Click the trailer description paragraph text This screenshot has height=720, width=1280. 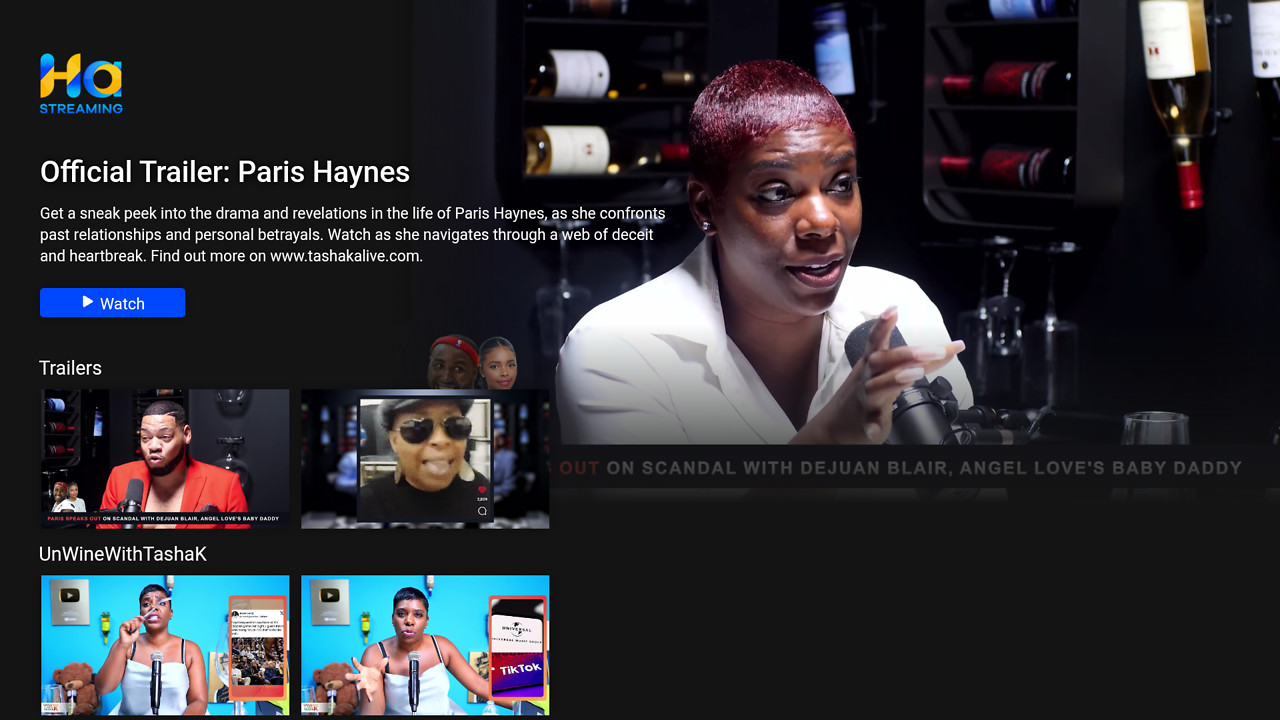click(350, 234)
